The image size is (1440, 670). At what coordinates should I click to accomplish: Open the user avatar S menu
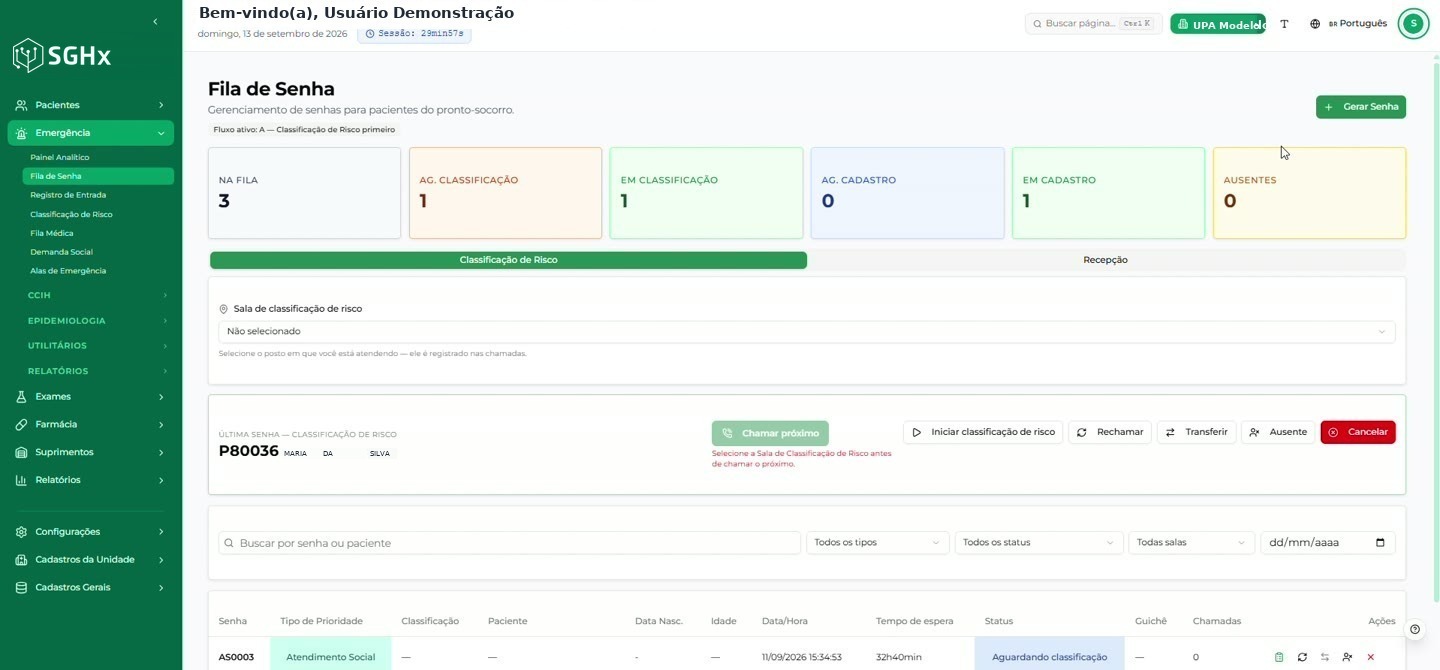click(1413, 24)
